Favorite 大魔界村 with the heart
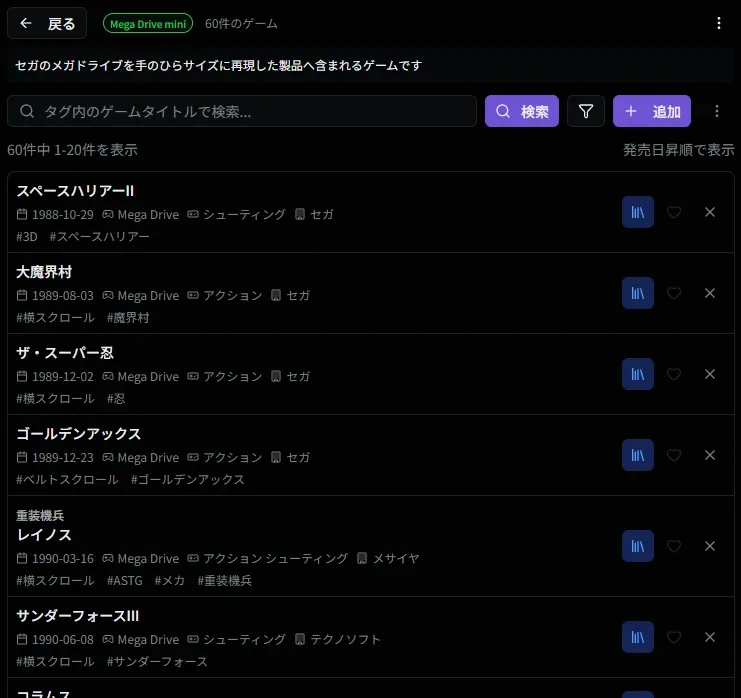741x698 pixels. pos(674,293)
